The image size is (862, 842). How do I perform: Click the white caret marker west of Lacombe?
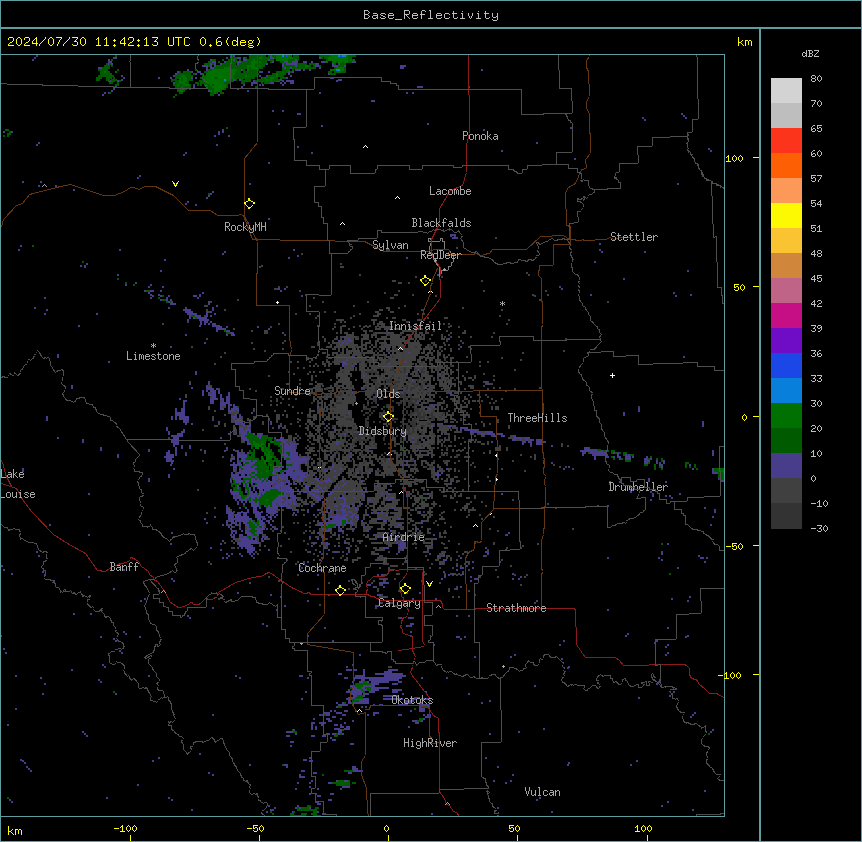click(397, 198)
